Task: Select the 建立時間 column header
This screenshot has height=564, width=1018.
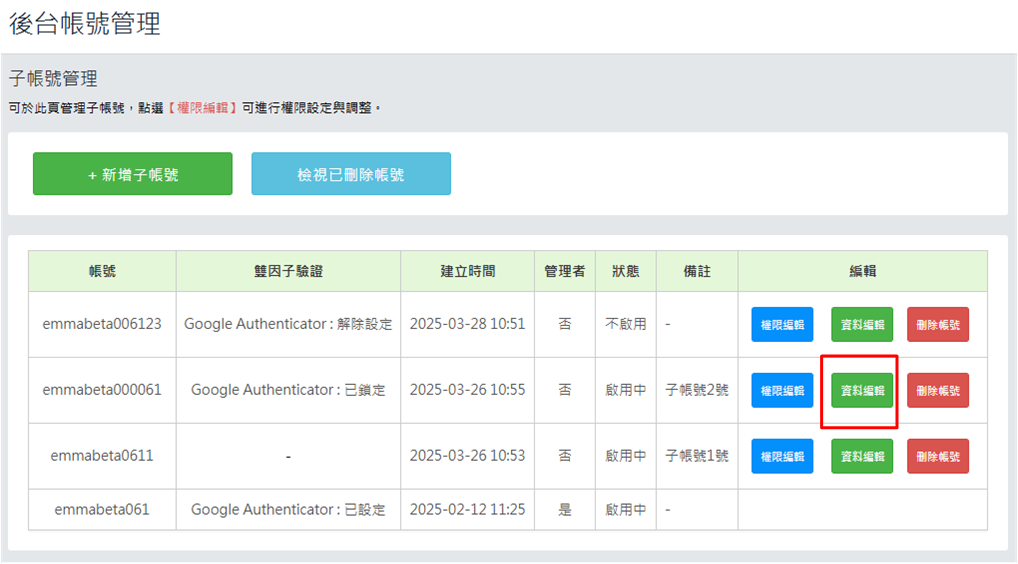Action: point(467,271)
